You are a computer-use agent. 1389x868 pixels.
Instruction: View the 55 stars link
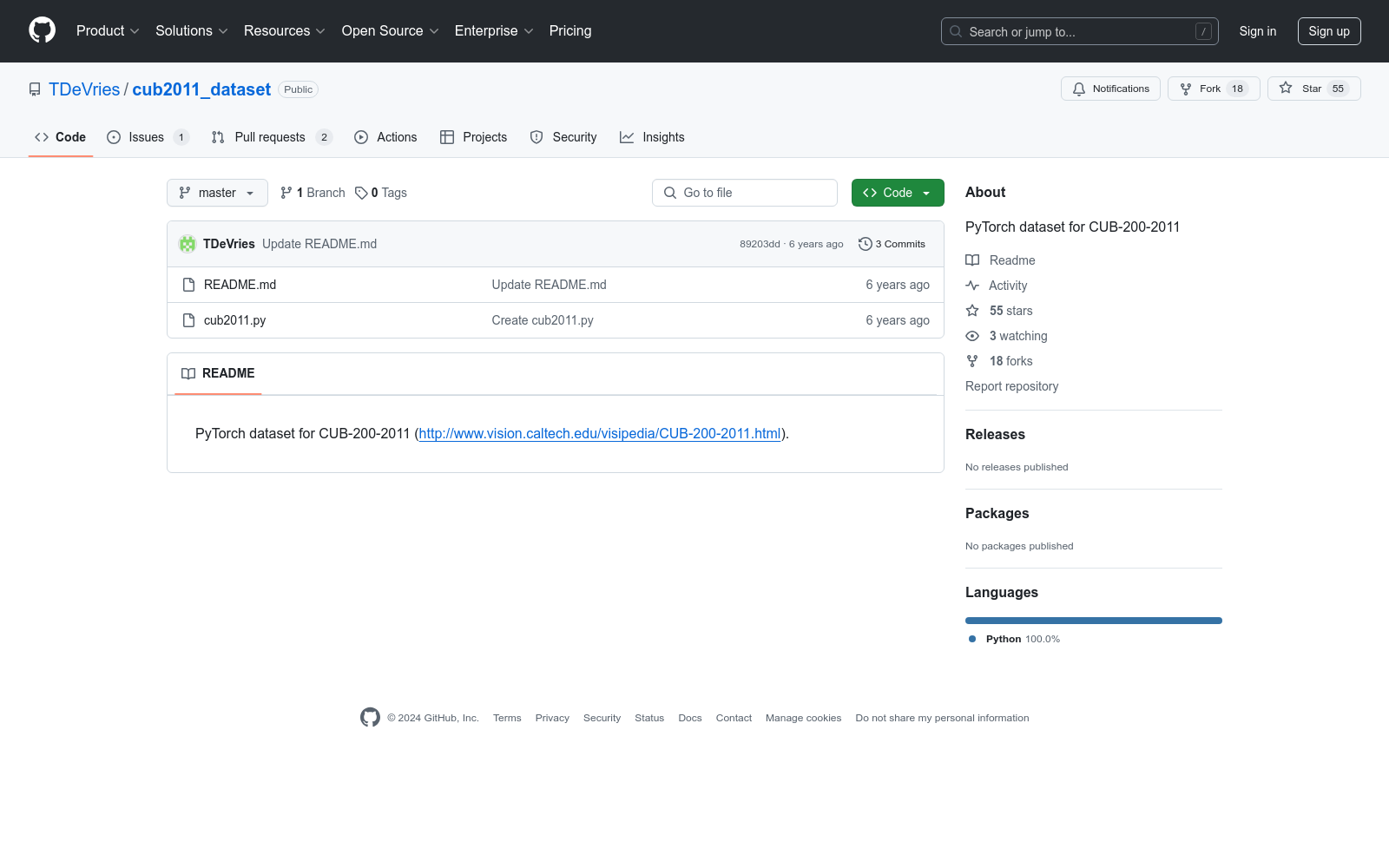(x=999, y=311)
